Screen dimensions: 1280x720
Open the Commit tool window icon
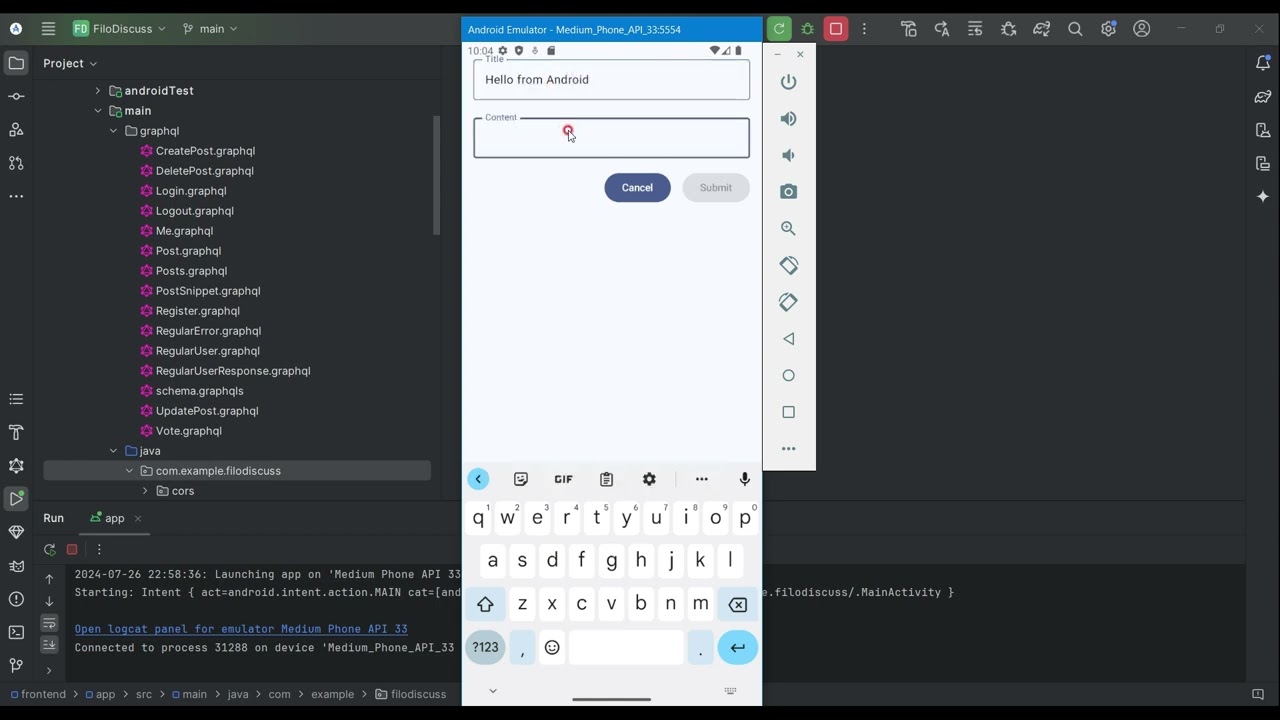coord(16,96)
